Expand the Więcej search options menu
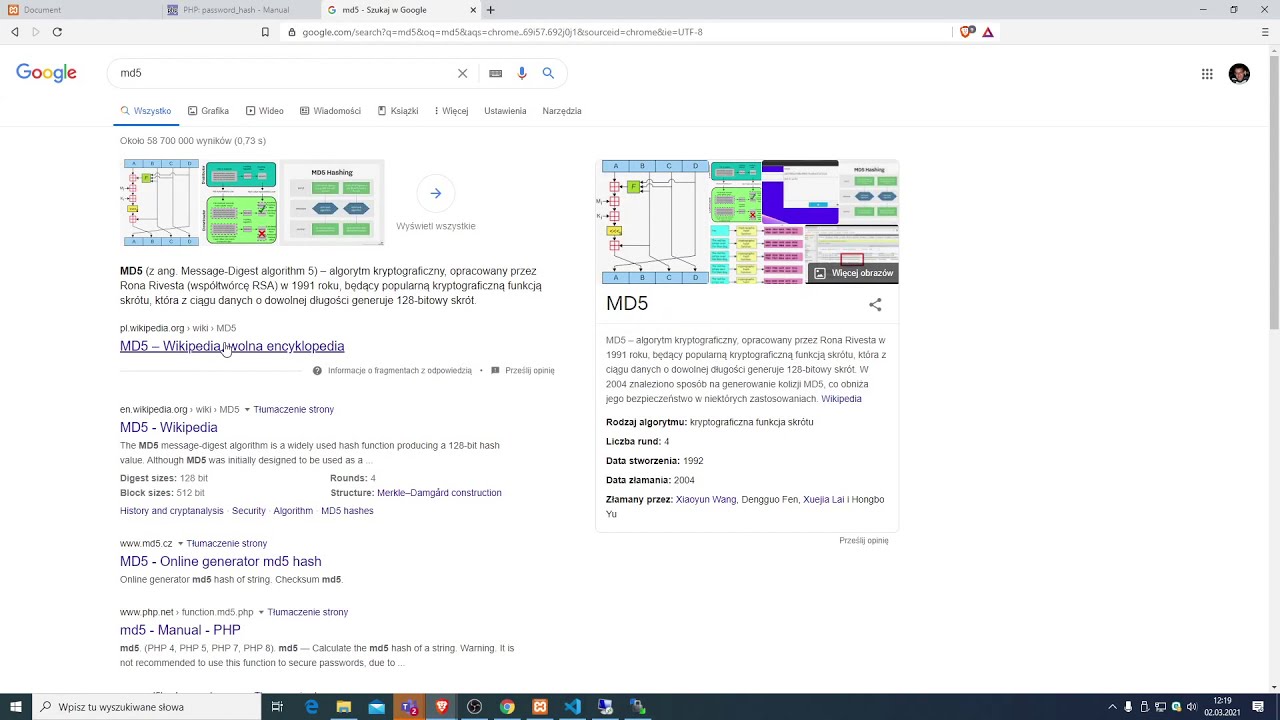 [451, 111]
